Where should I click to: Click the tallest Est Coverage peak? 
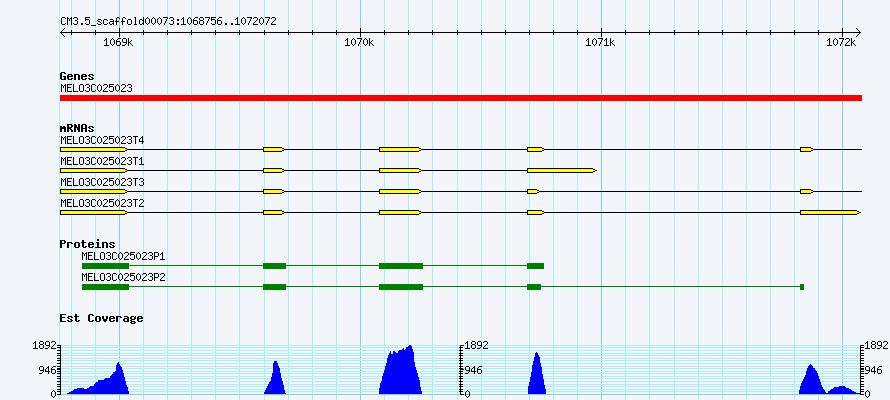tap(400, 370)
